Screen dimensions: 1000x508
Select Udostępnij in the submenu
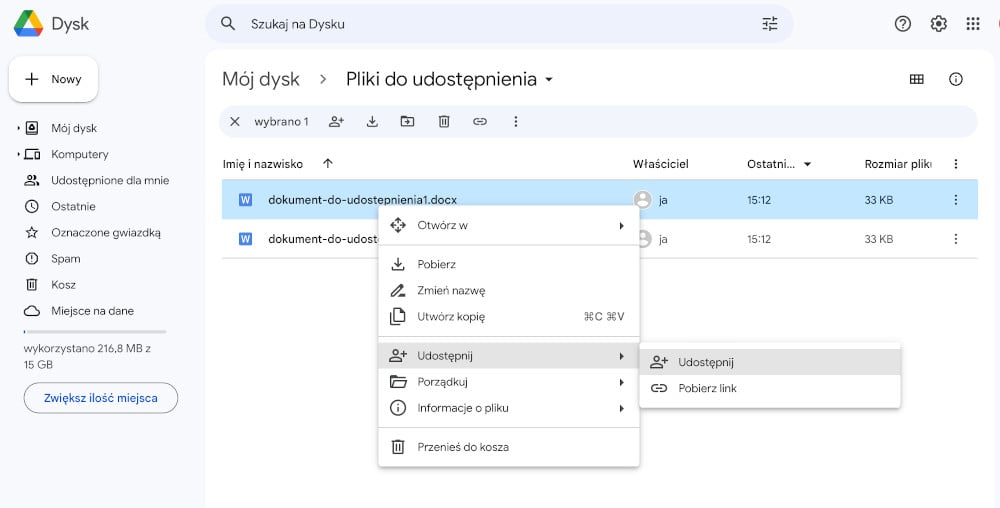coord(770,362)
